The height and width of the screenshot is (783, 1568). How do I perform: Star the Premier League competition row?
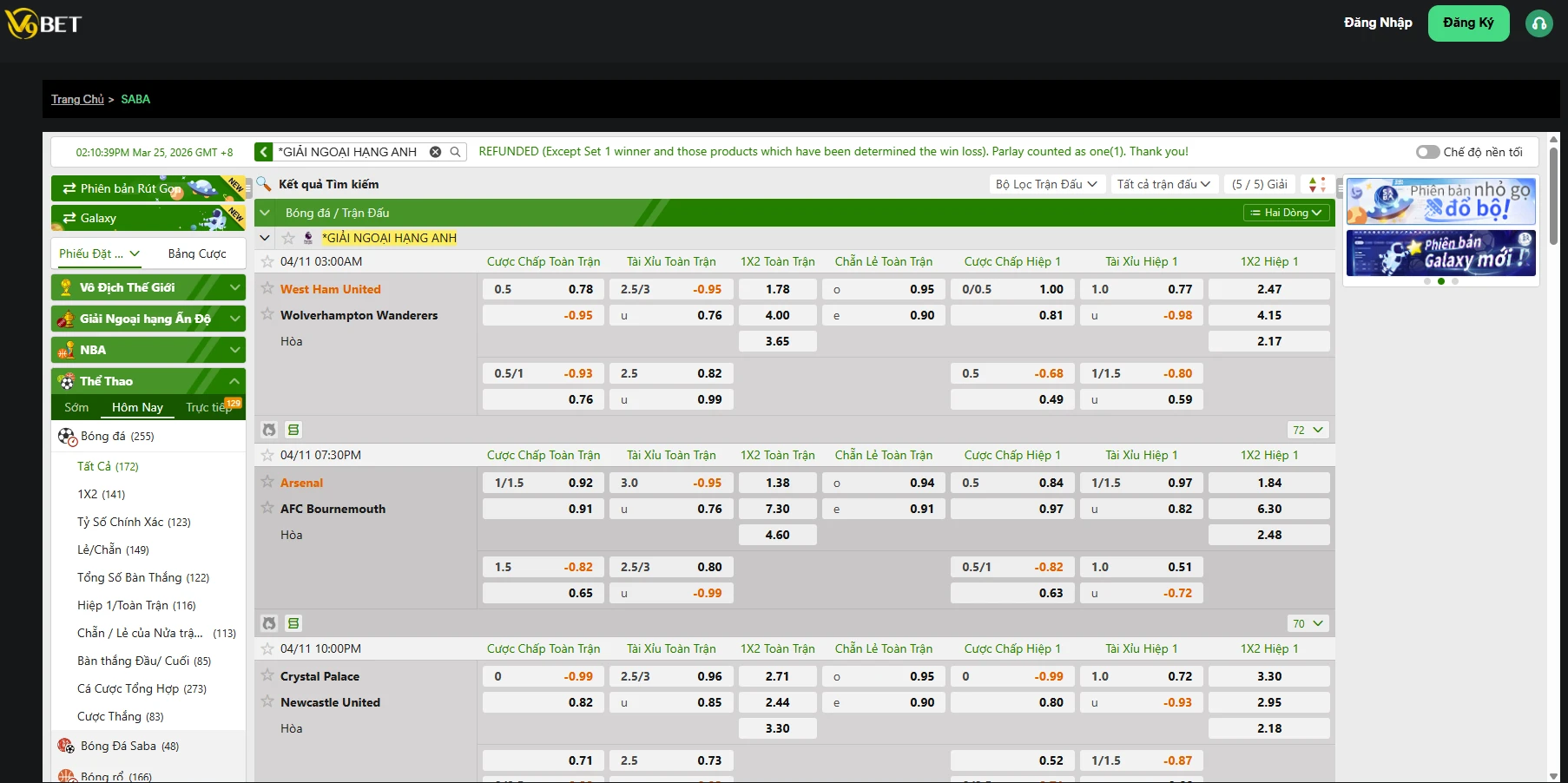[288, 238]
